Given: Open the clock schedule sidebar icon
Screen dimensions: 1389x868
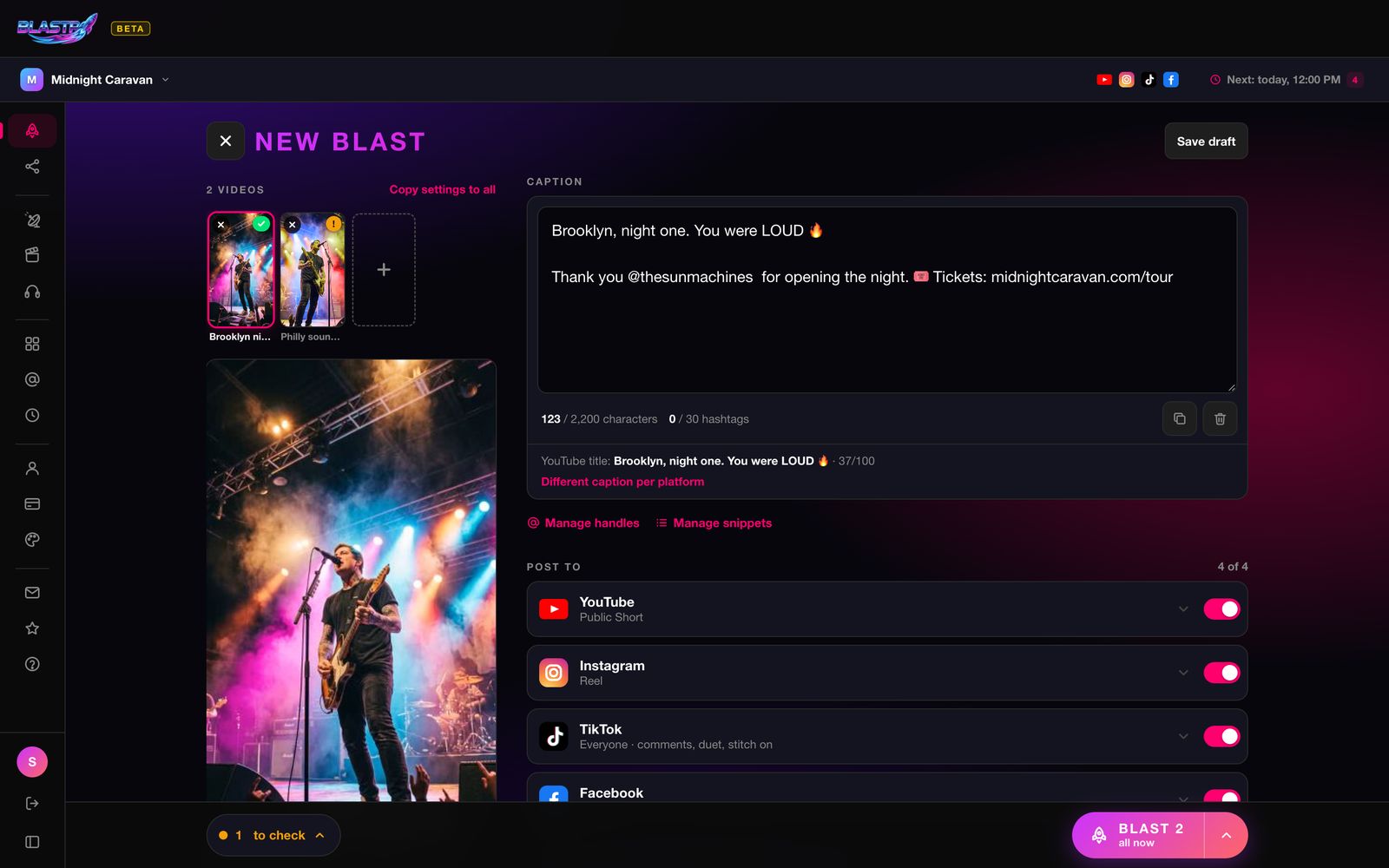Looking at the screenshot, I should pos(32,415).
